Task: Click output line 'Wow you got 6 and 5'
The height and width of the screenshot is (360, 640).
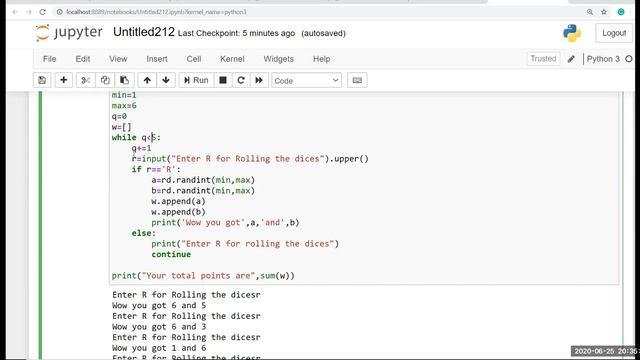Action: pyautogui.click(x=159, y=305)
